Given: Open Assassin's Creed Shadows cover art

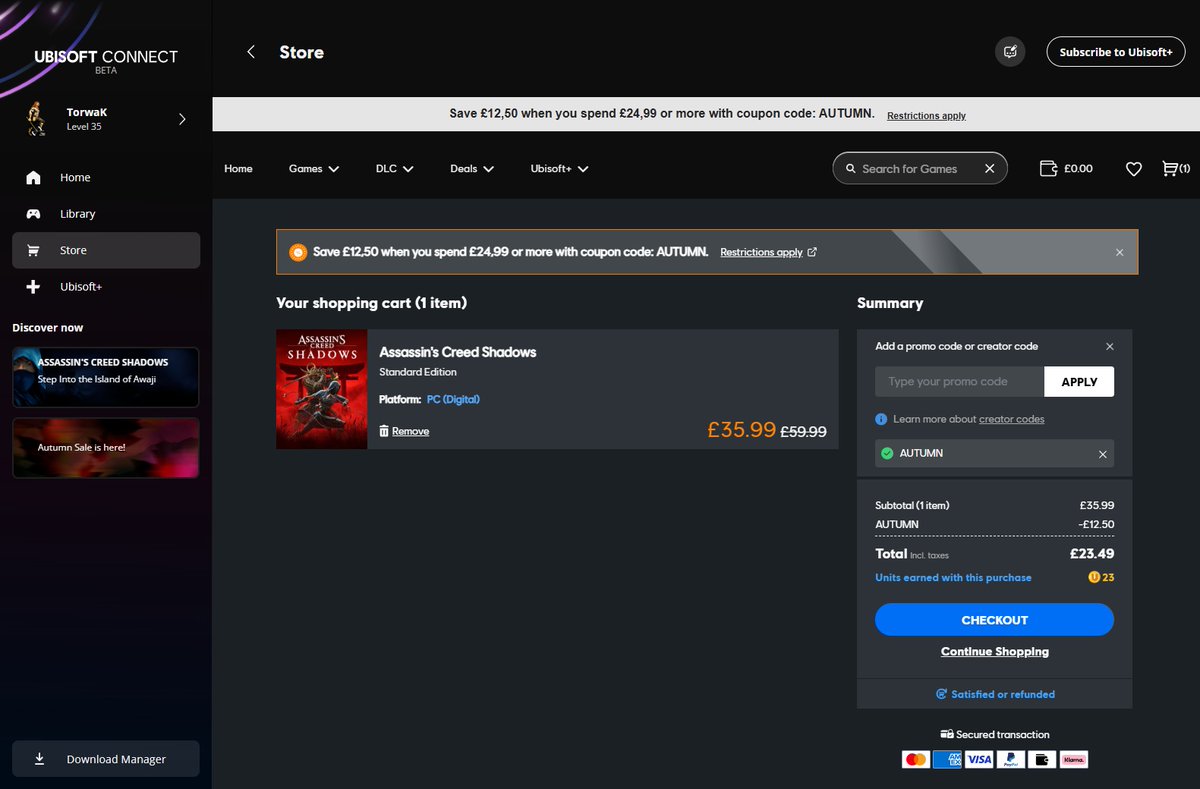Looking at the screenshot, I should (322, 389).
